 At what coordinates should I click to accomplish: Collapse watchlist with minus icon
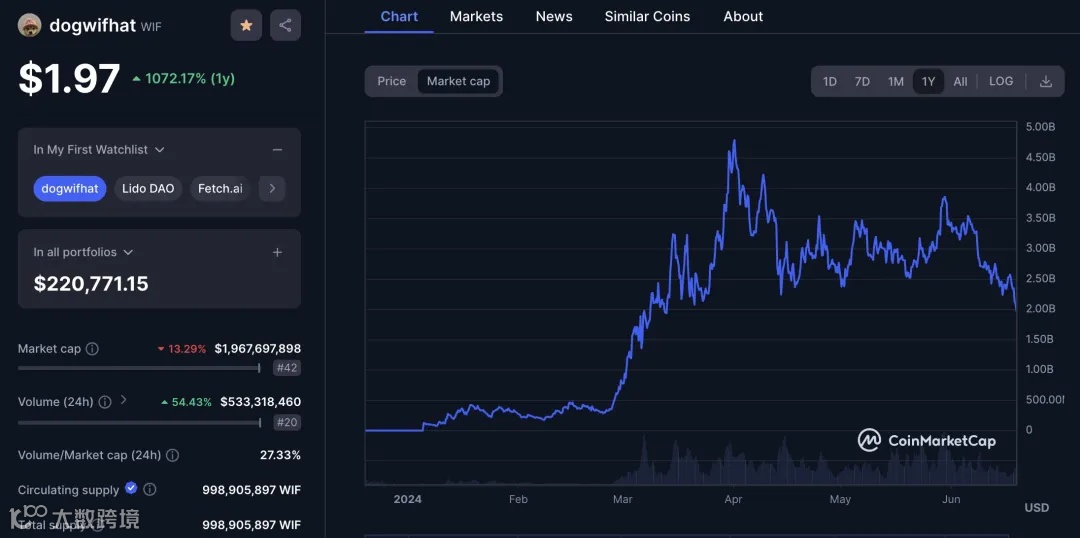tap(277, 150)
